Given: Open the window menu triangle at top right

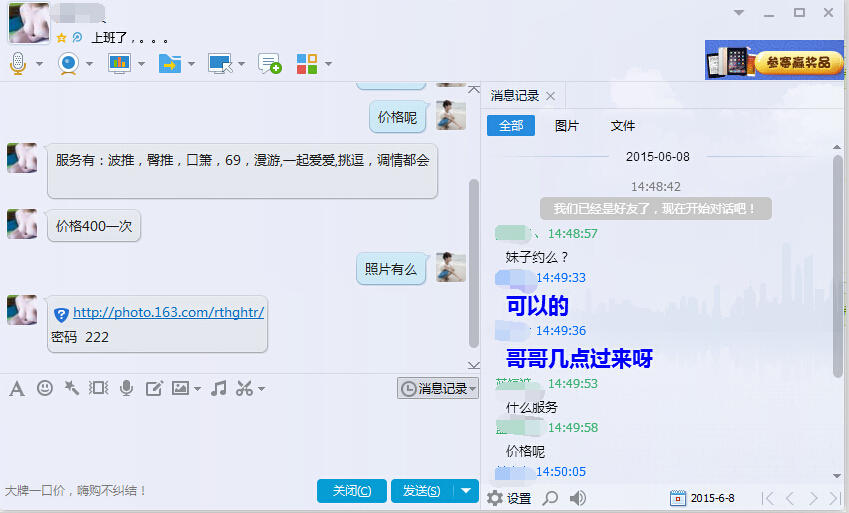Looking at the screenshot, I should [x=739, y=12].
